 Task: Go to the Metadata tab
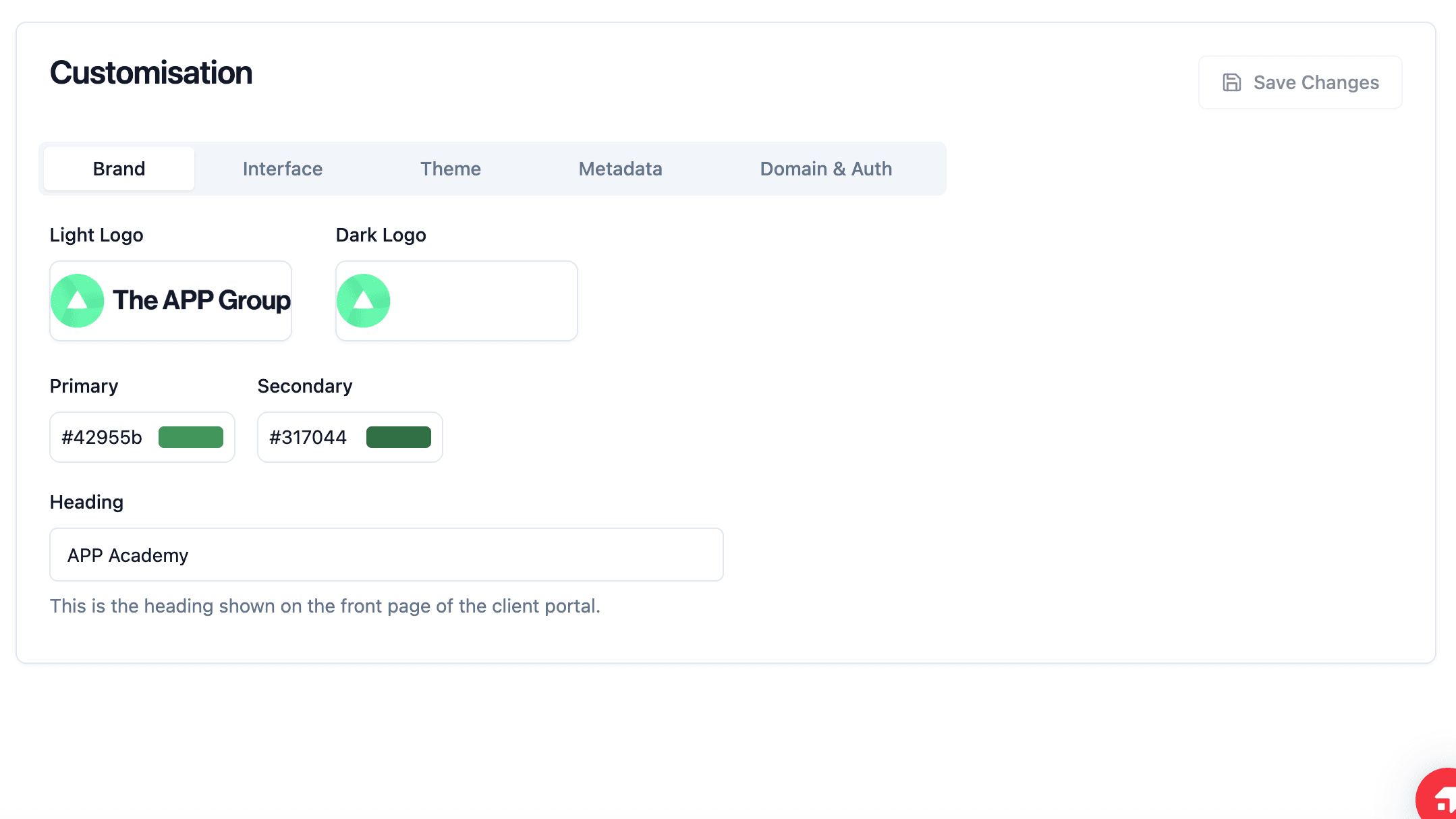click(620, 169)
